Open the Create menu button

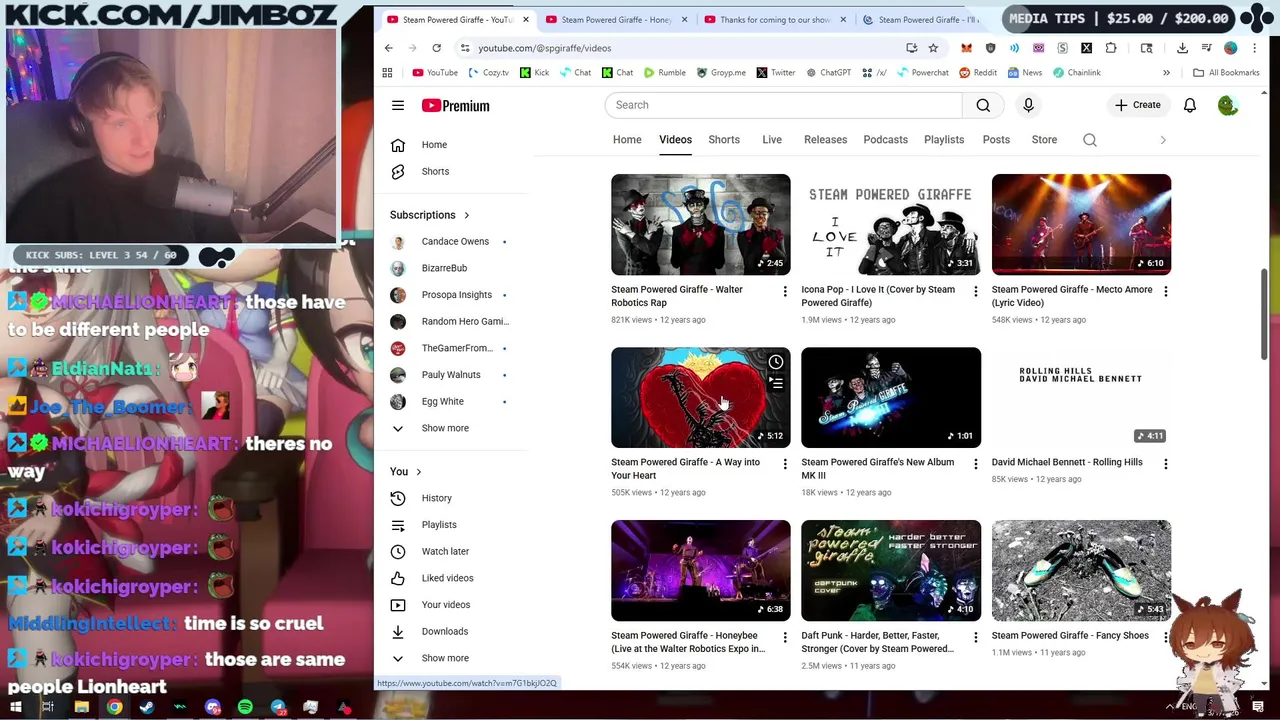pyautogui.click(x=1138, y=105)
